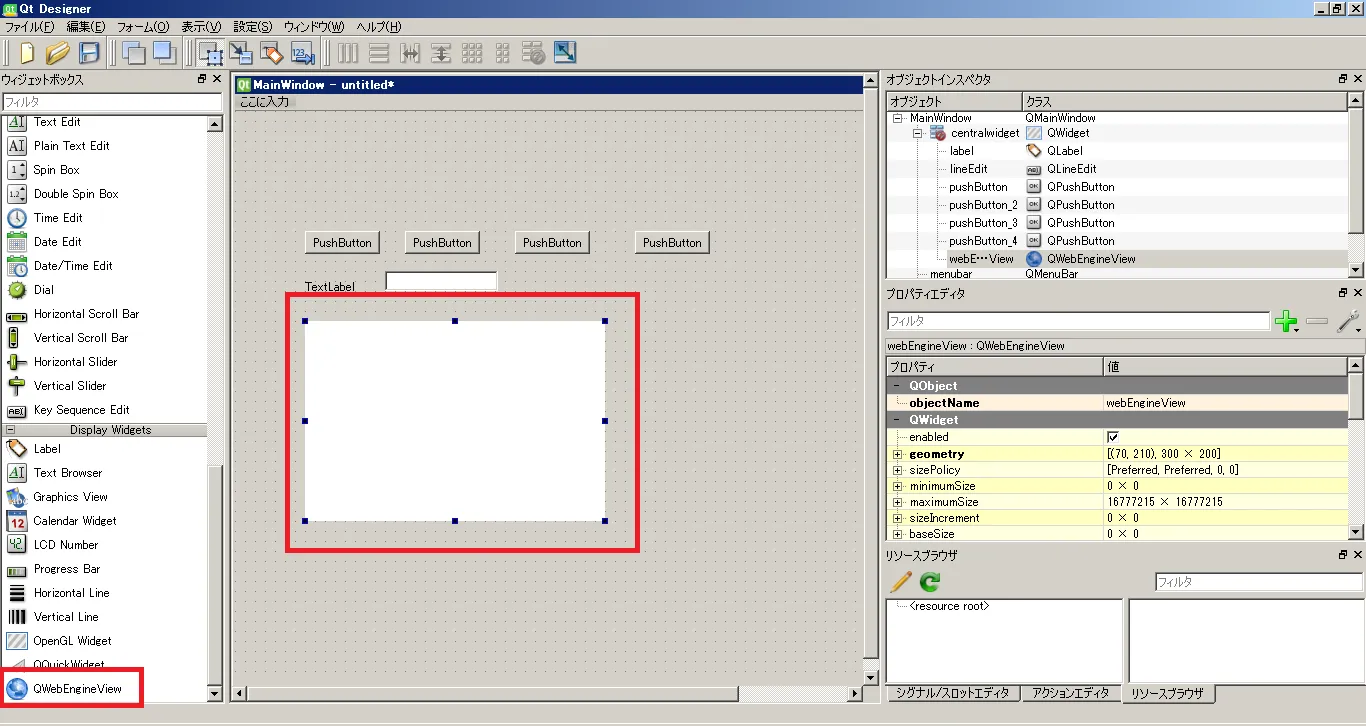The image size is (1366, 726).
Task: Expand the sizePolicy property row
Action: 897,470
